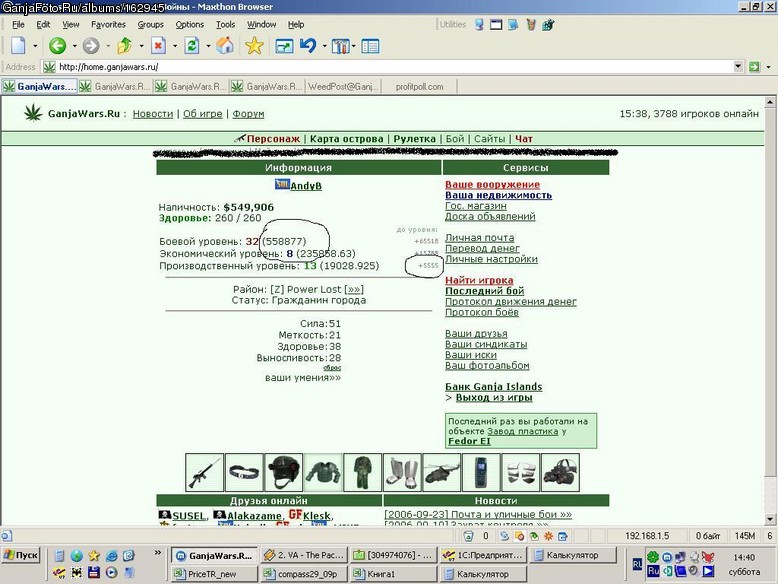Select the body armor vest slot
This screenshot has width=778, height=584.
(x=323, y=472)
